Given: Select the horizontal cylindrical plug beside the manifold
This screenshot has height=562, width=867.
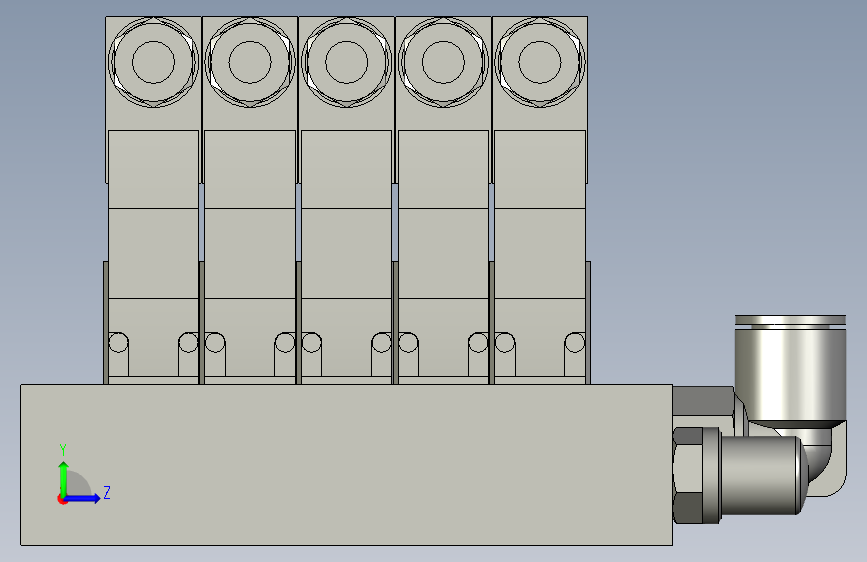Looking at the screenshot, I should pyautogui.click(x=764, y=475).
